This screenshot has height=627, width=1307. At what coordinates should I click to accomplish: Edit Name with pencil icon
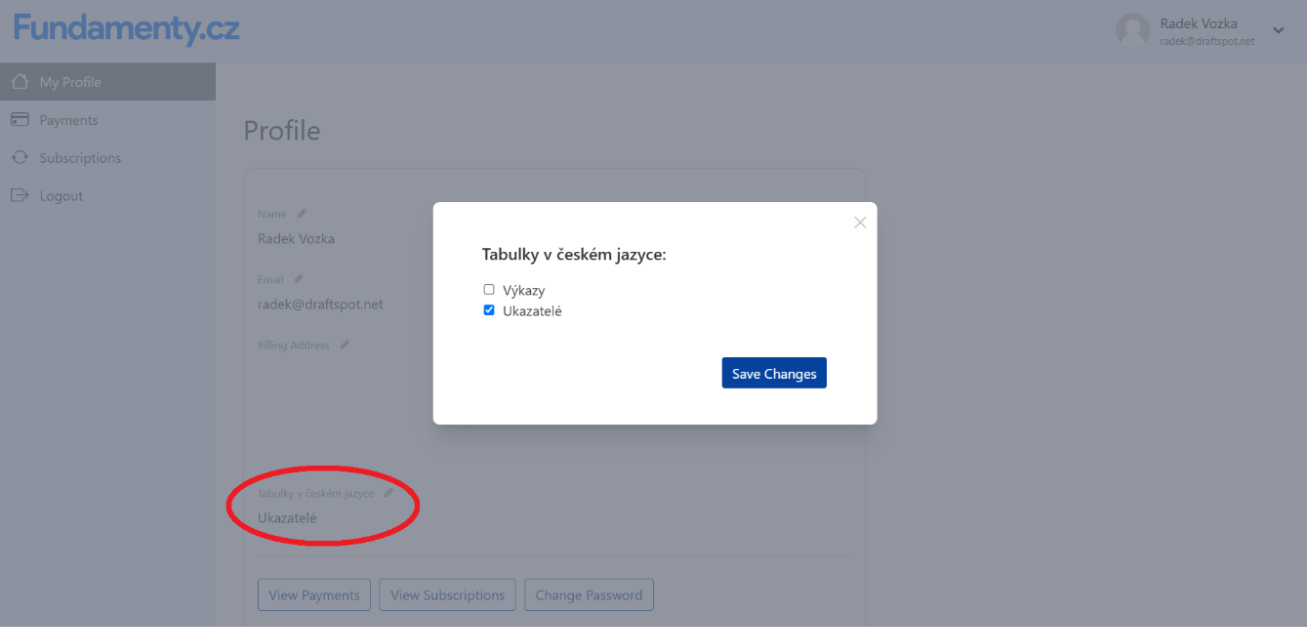pos(302,213)
